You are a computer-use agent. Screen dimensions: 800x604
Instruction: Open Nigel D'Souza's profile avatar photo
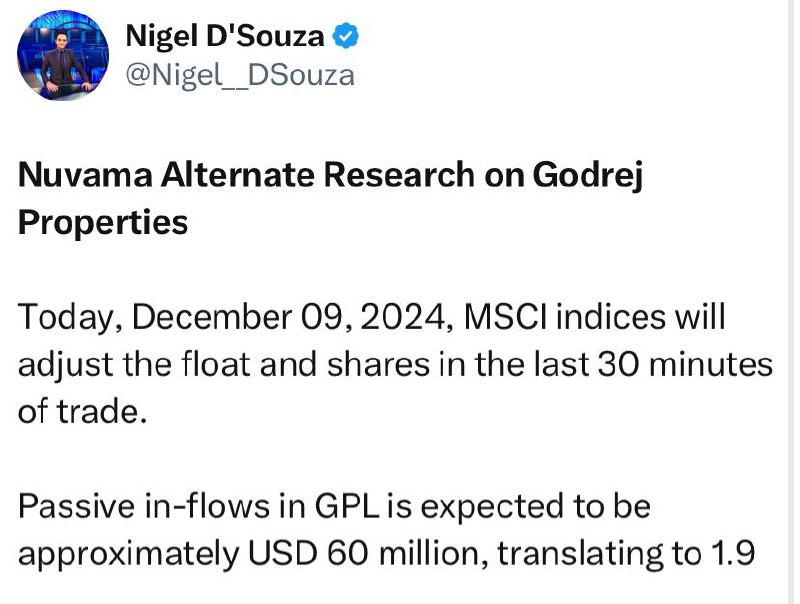pos(63,55)
